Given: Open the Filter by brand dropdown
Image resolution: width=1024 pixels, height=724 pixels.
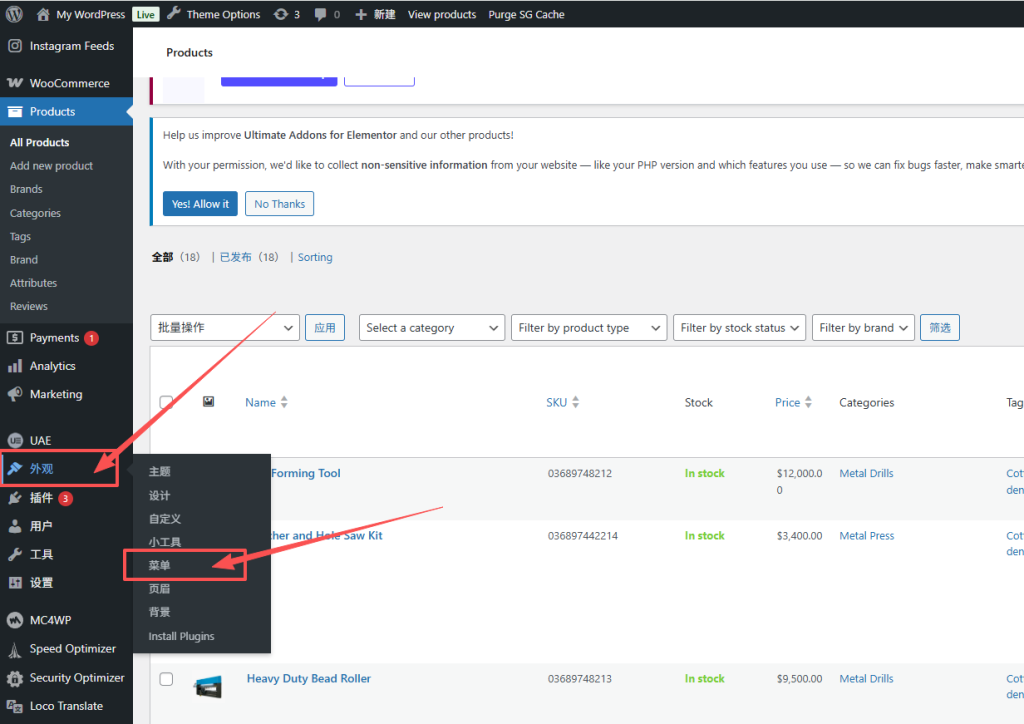Looking at the screenshot, I should click(863, 328).
